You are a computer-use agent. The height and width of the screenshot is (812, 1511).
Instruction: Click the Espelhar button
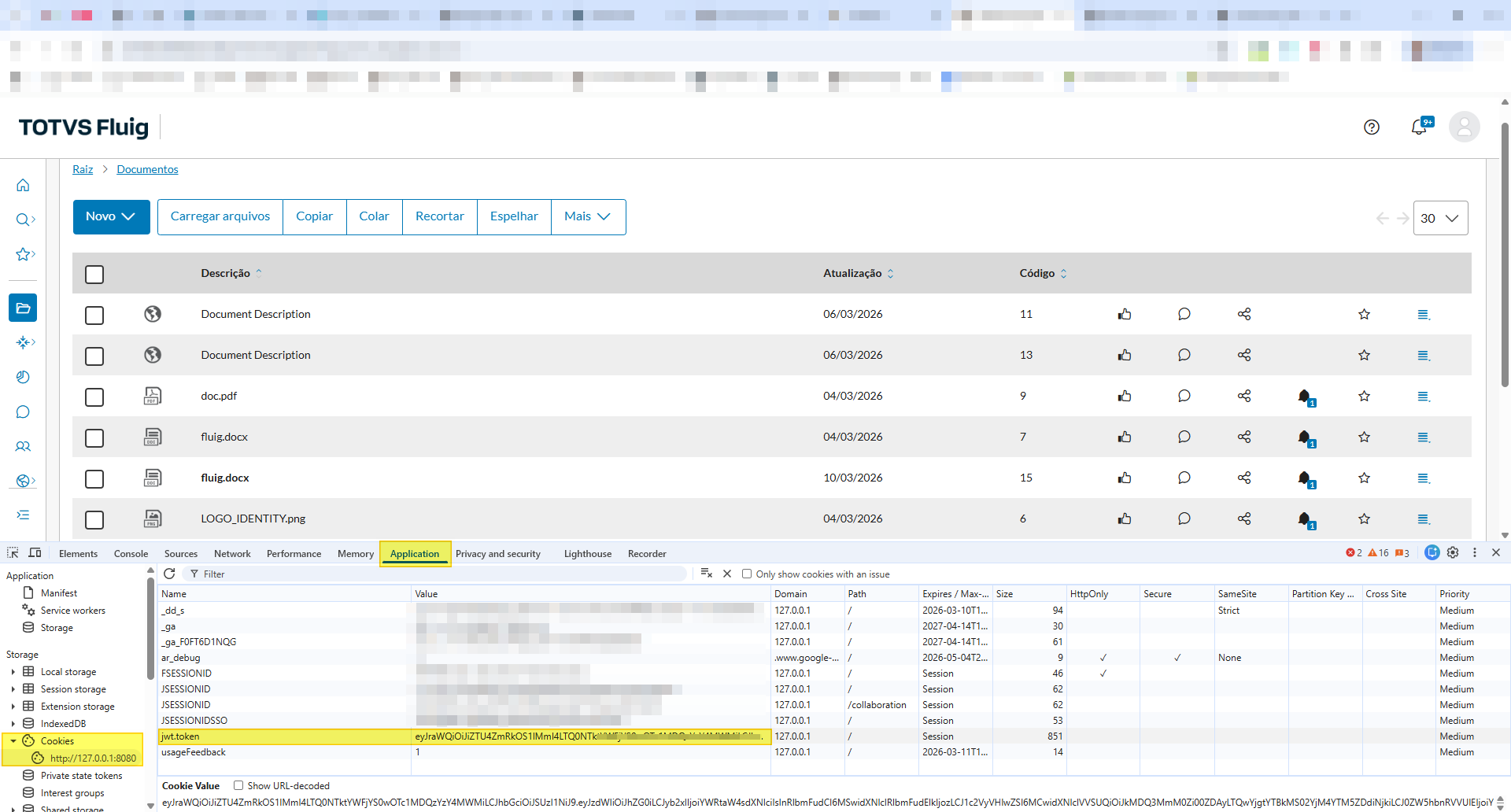tap(515, 216)
